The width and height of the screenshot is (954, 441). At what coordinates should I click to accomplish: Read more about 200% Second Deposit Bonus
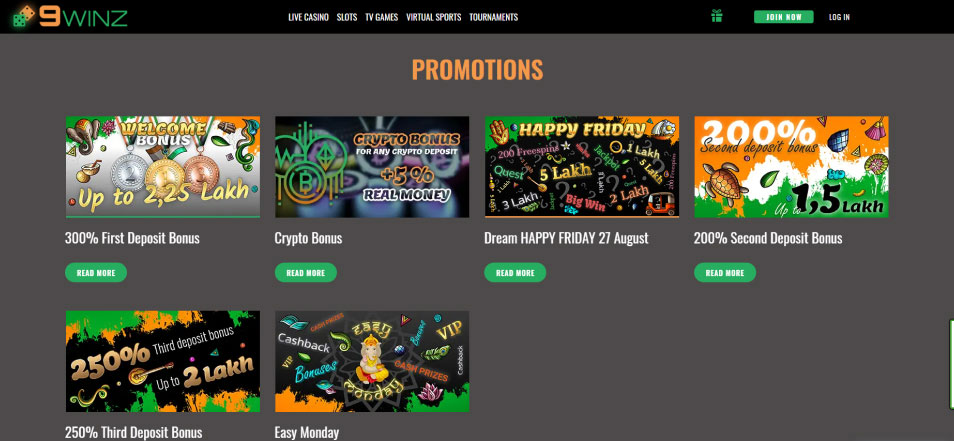point(725,273)
